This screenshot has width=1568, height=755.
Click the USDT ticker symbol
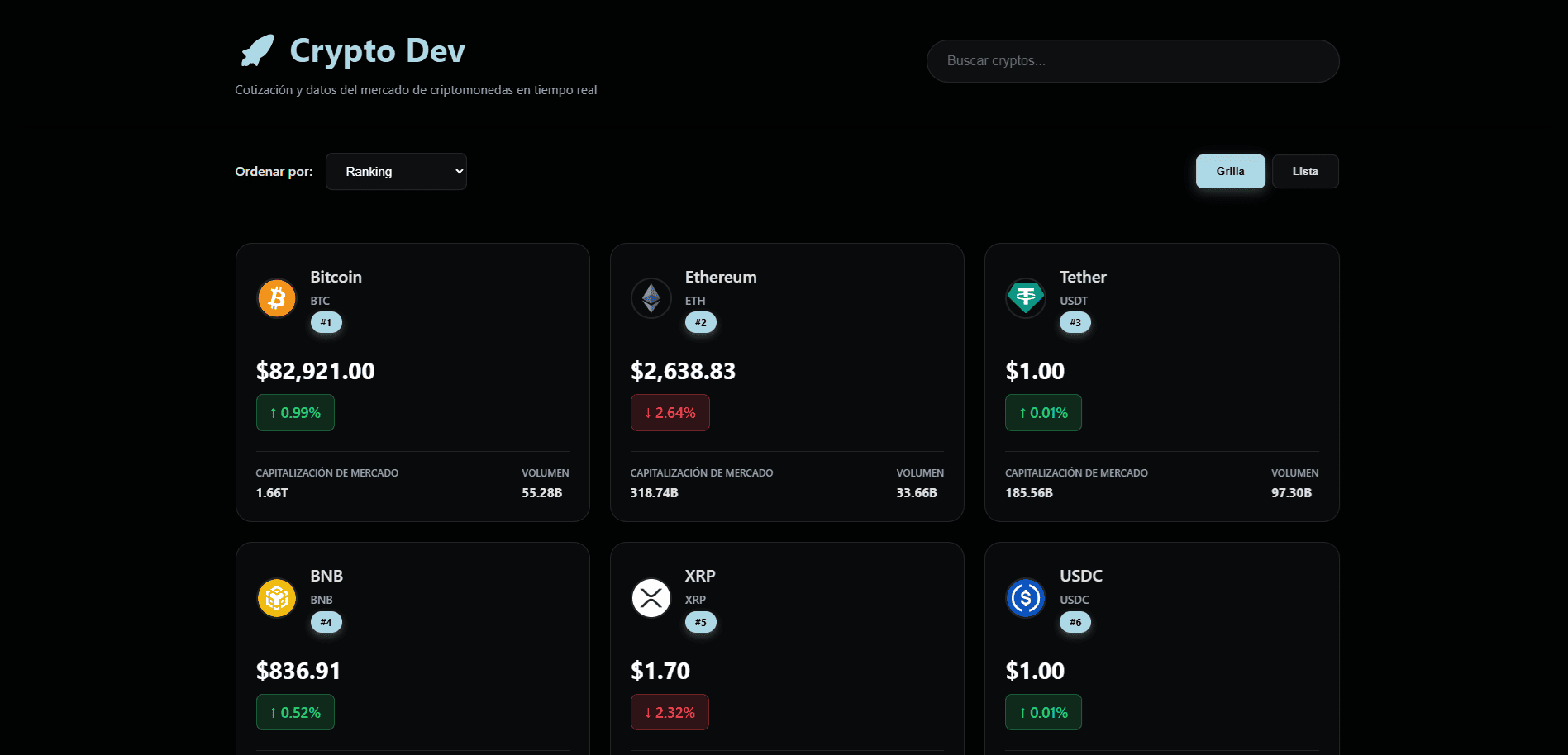pos(1074,301)
